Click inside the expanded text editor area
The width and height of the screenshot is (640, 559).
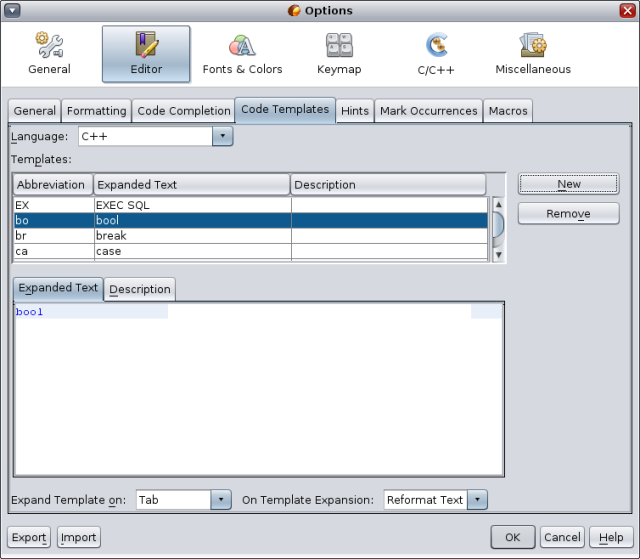[x=259, y=390]
